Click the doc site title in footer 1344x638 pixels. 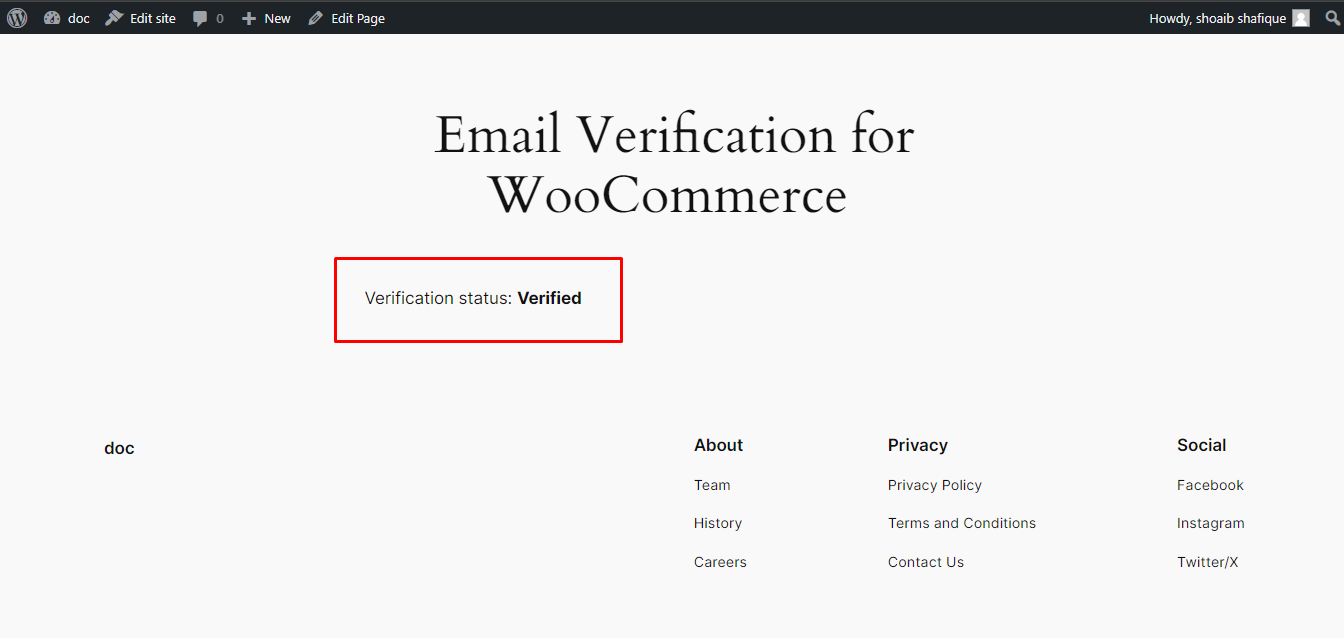coord(119,448)
